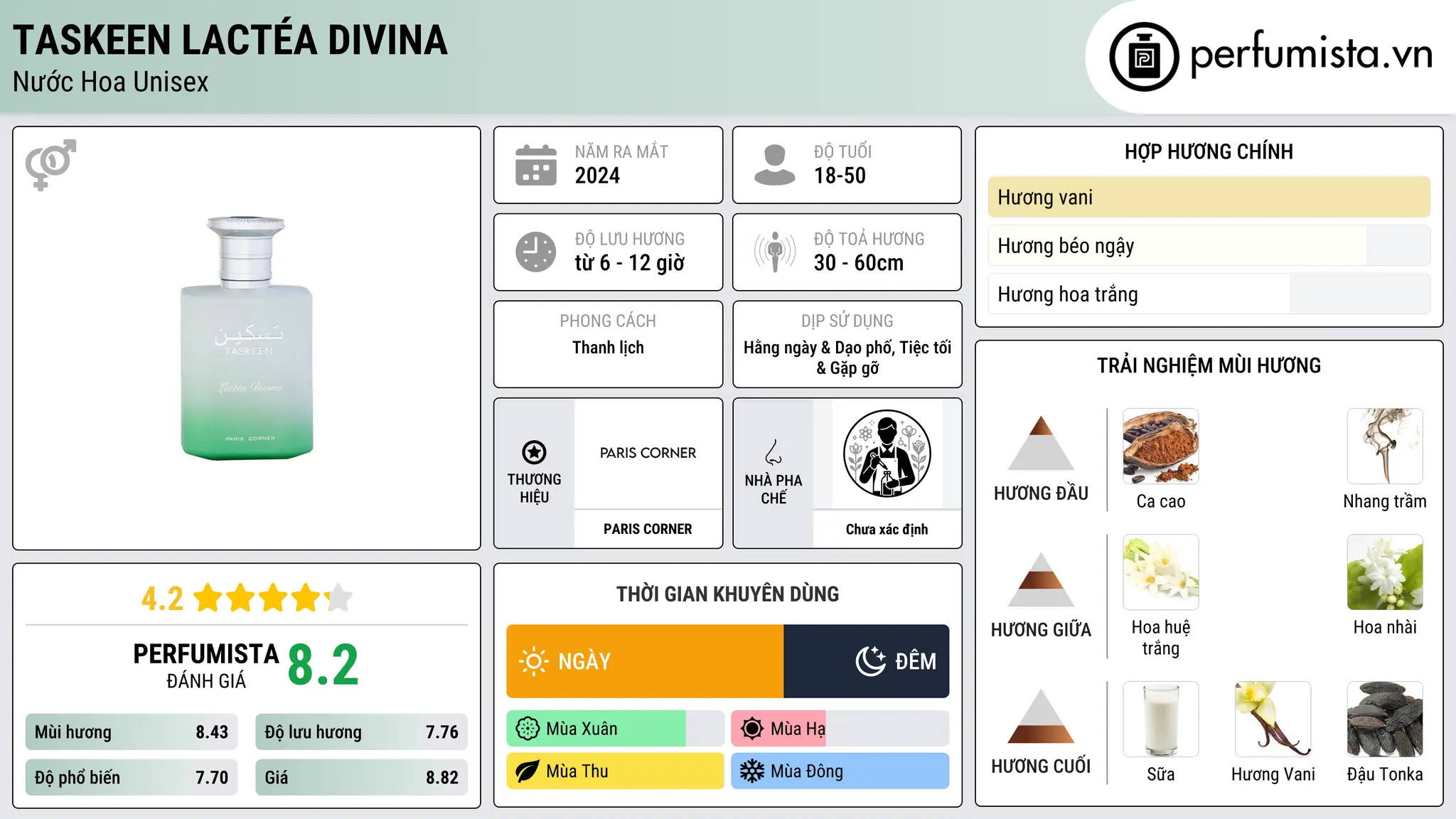Click the calendar icon beside Năm ra mắt
The width and height of the screenshot is (1456, 819).
coord(536,165)
